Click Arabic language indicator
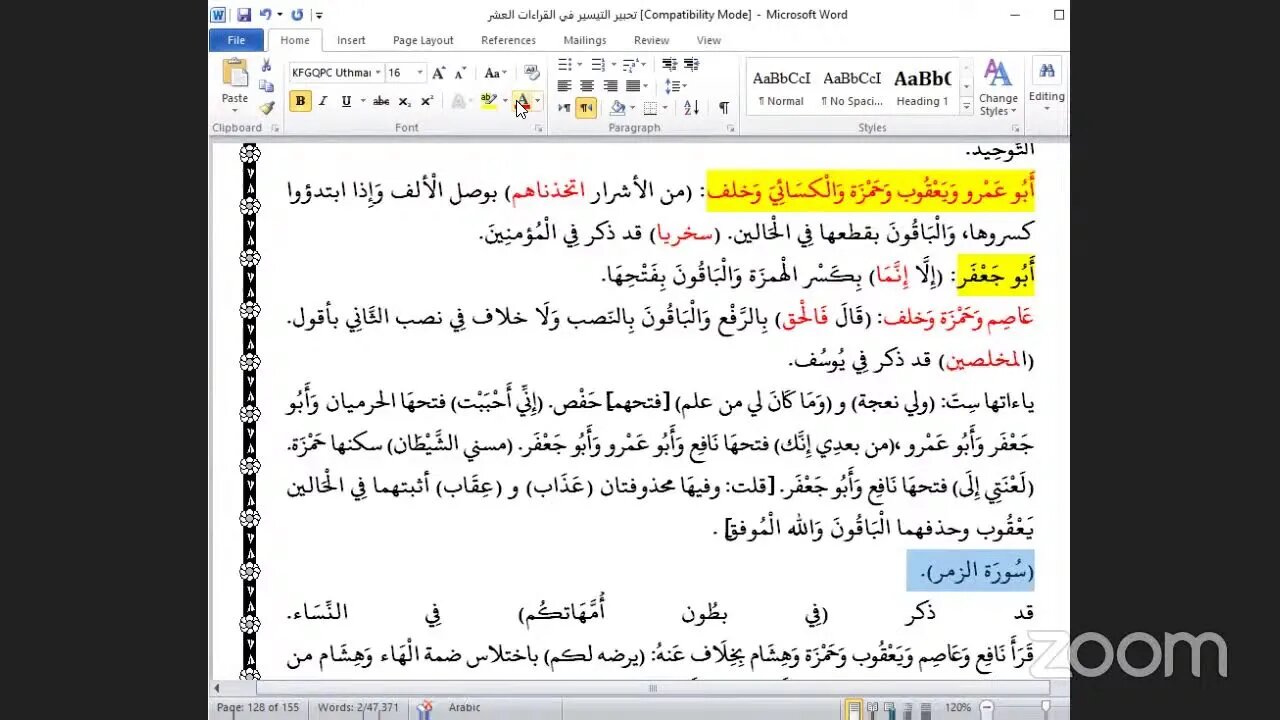1280x720 pixels. coord(465,708)
